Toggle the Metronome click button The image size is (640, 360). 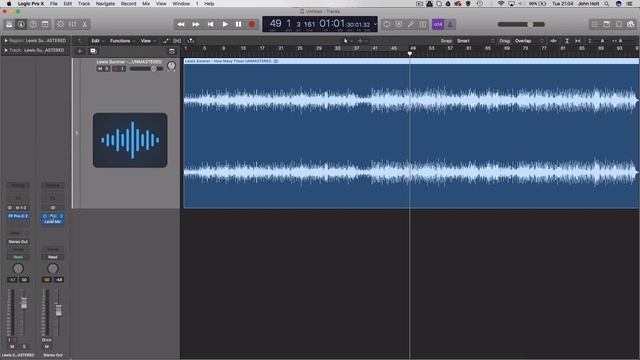click(x=450, y=24)
